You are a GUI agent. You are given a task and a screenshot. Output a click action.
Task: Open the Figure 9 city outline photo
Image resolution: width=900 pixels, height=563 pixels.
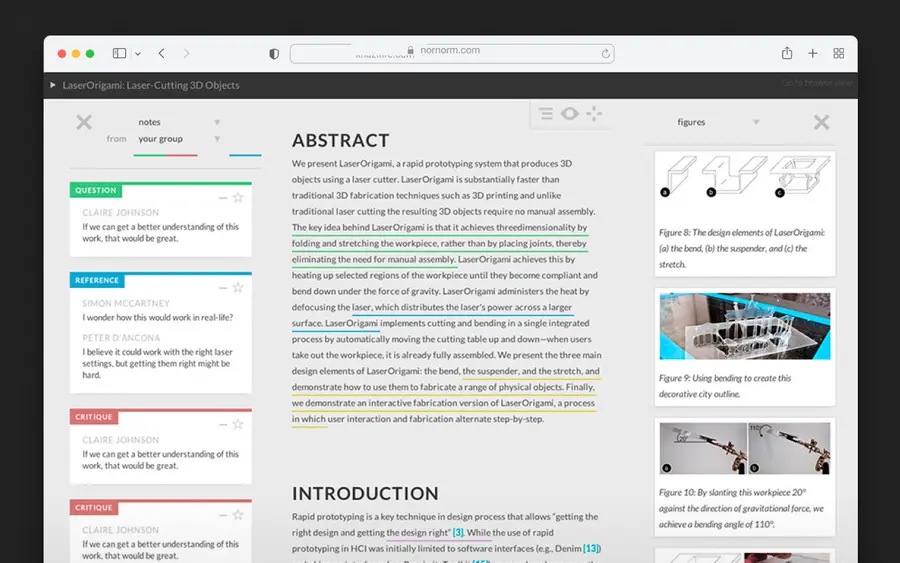[744, 326]
